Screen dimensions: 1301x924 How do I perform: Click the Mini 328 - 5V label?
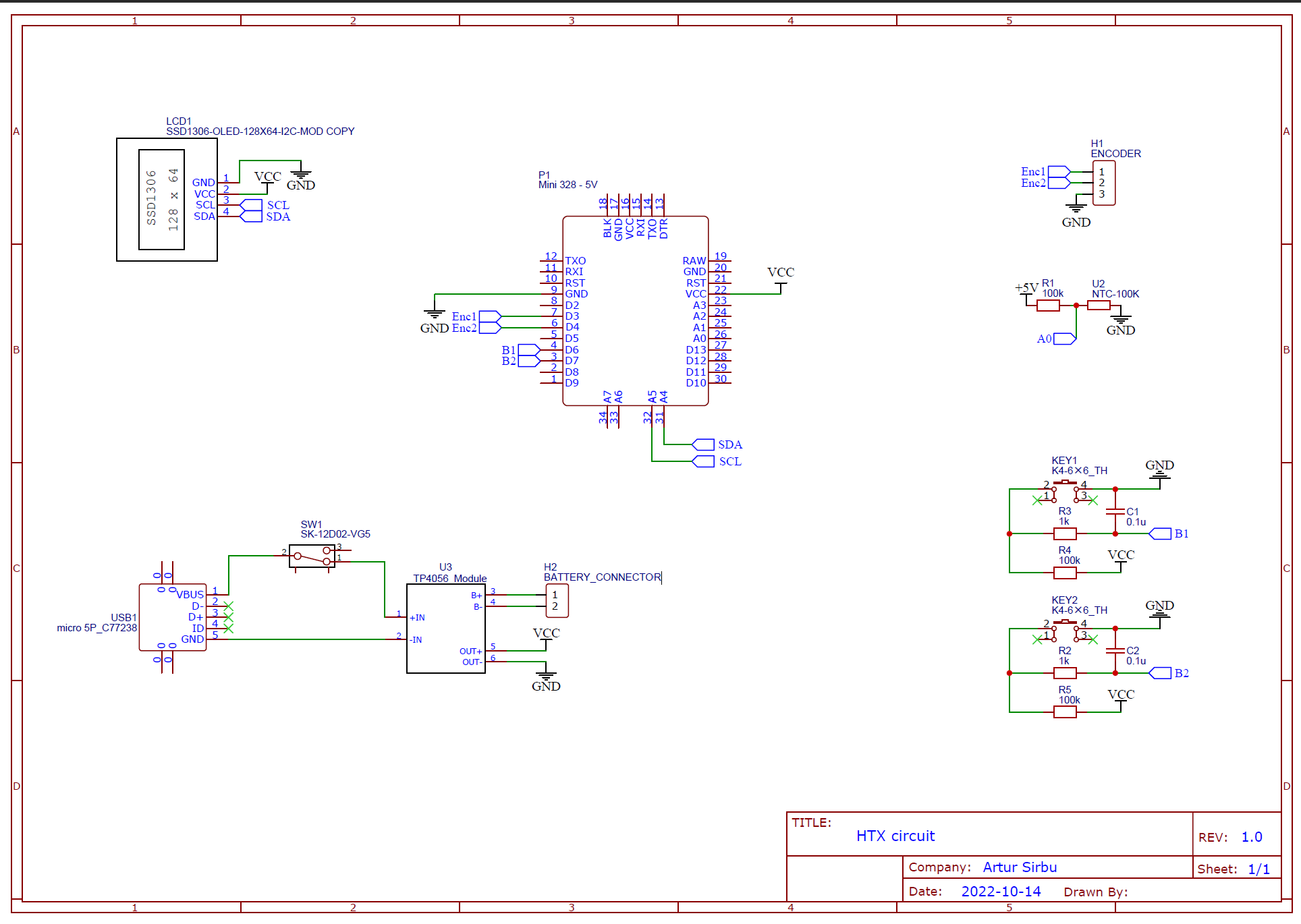click(568, 185)
